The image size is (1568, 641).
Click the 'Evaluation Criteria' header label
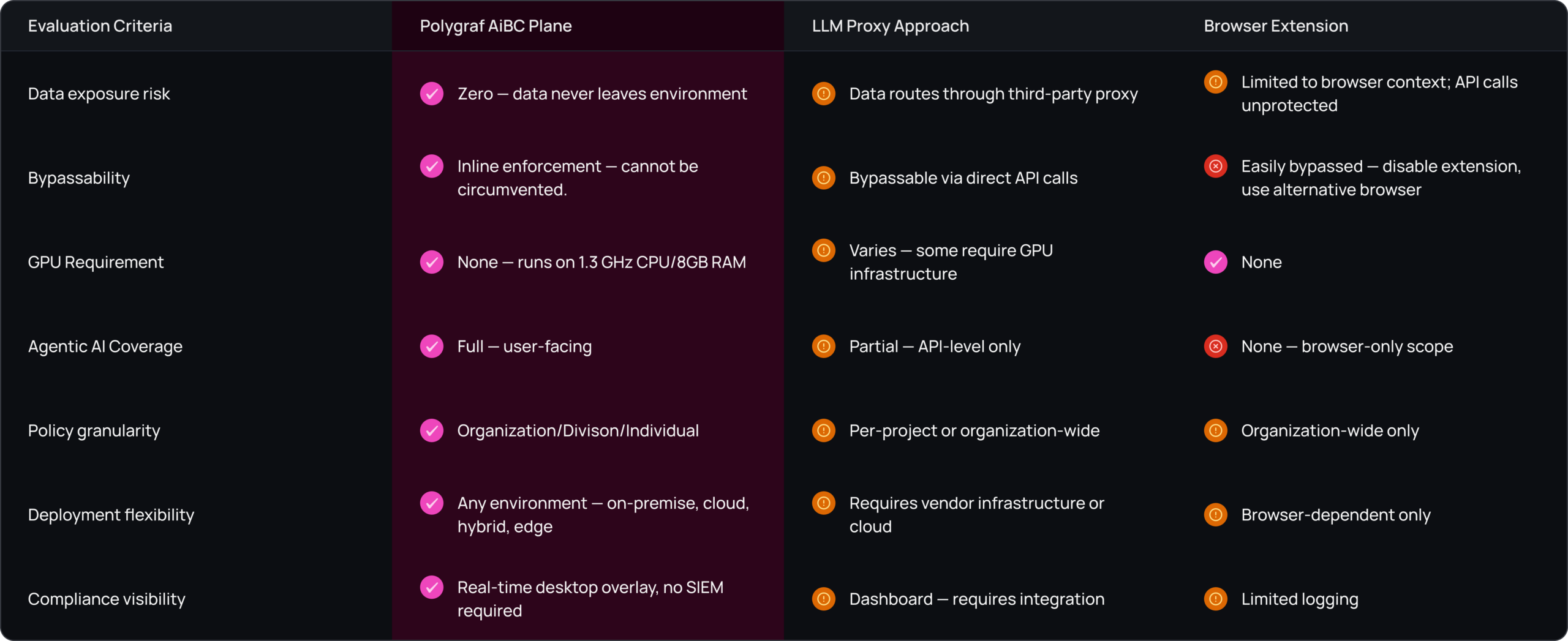pos(100,26)
